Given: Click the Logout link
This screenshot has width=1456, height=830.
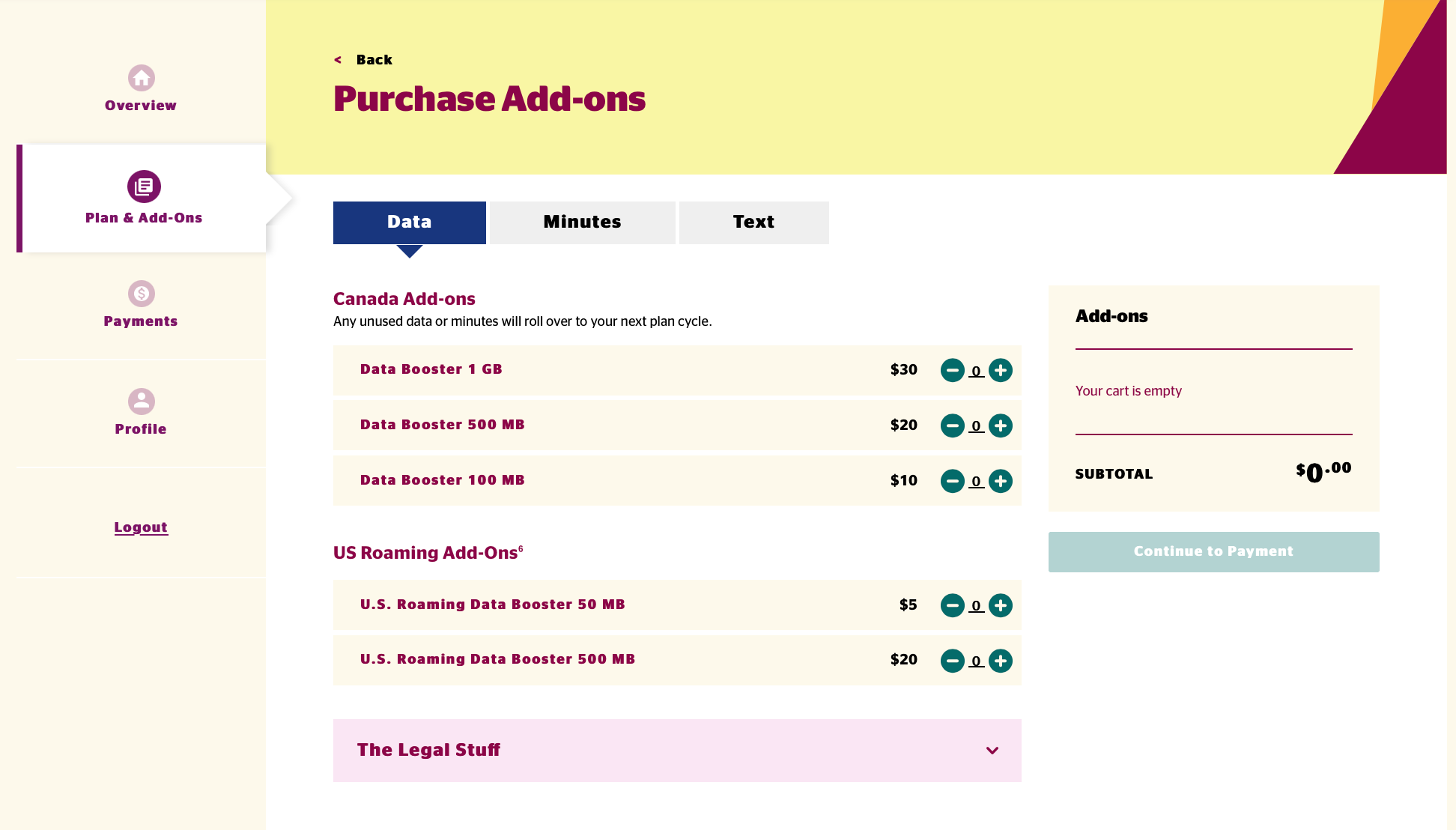Looking at the screenshot, I should [141, 527].
